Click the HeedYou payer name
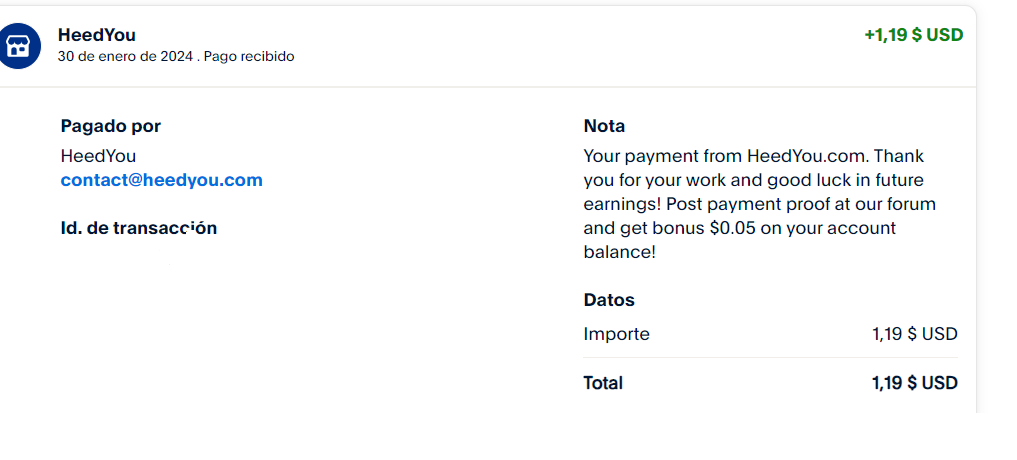This screenshot has width=1017, height=460. pos(98,156)
